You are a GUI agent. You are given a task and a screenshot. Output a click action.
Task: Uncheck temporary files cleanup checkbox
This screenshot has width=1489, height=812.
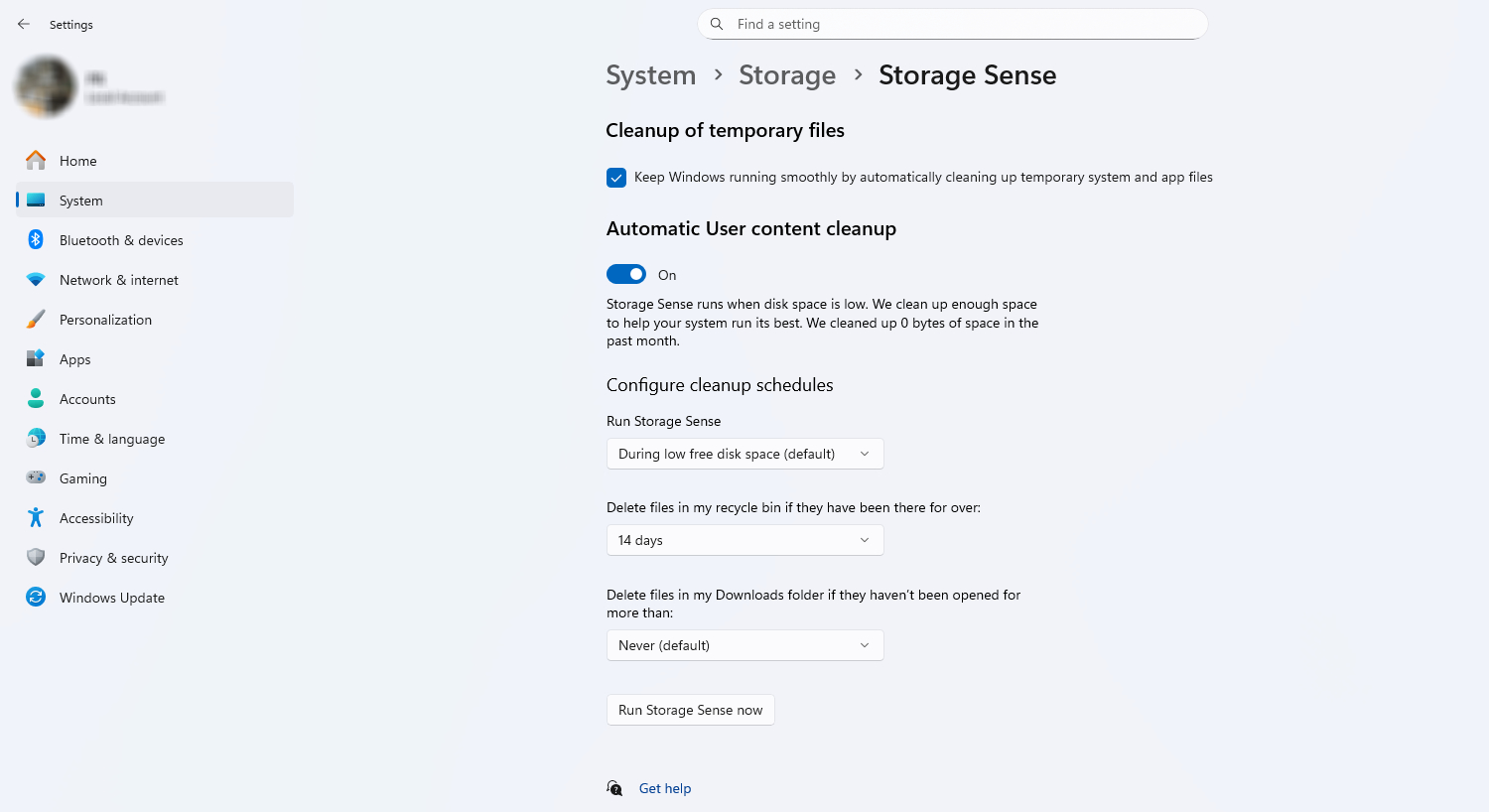pos(616,177)
